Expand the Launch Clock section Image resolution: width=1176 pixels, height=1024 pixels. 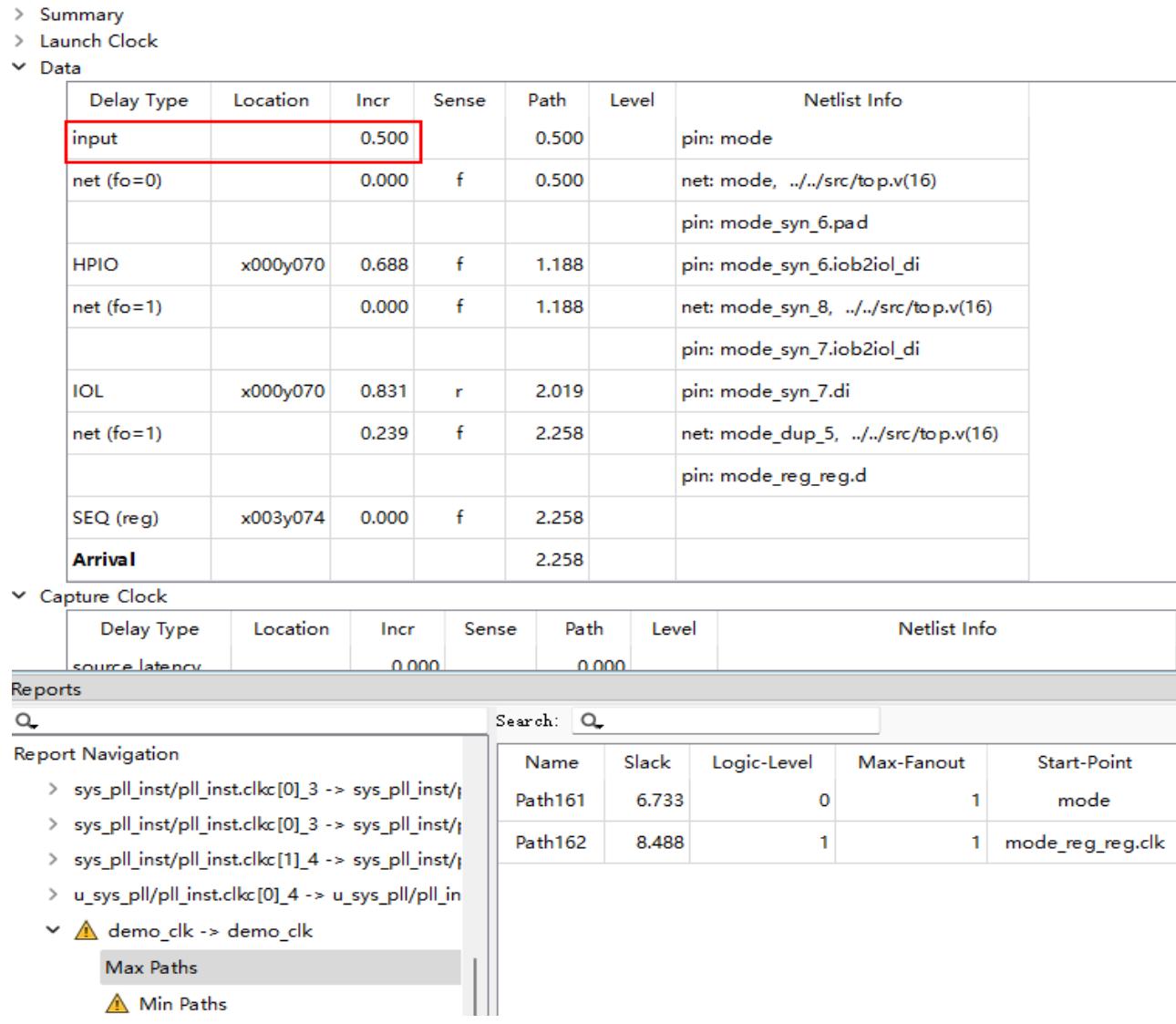(17, 42)
